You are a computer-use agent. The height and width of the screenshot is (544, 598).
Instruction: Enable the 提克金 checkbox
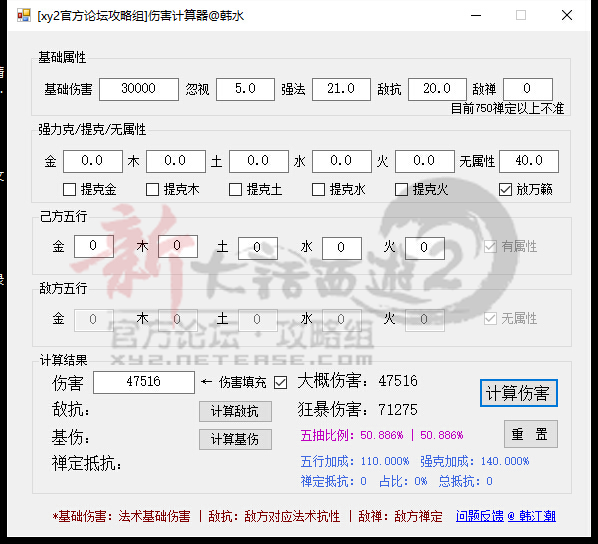pyautogui.click(x=69, y=189)
